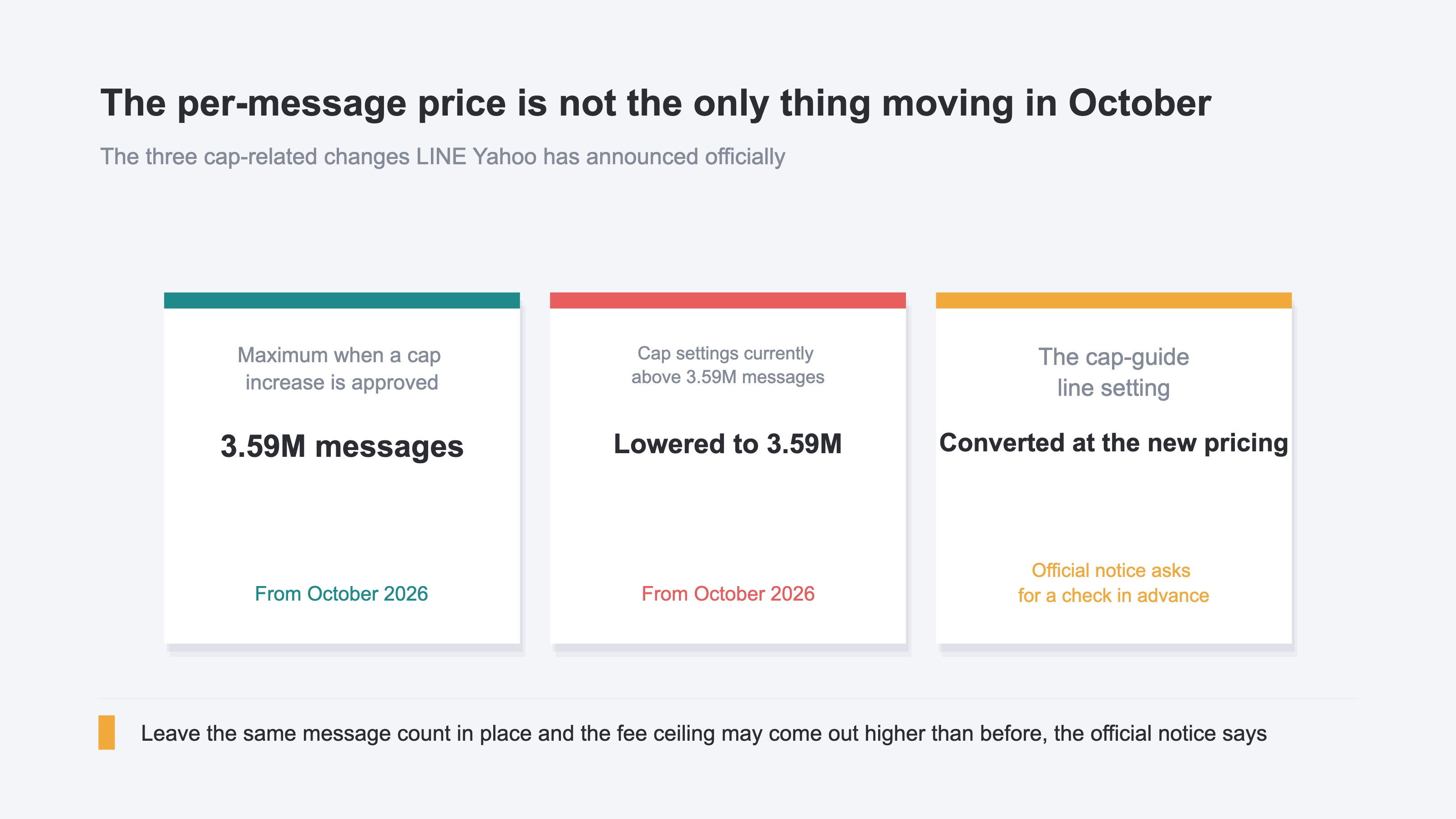Screen dimensions: 1456x819
Task: Click the teal bar atop first card
Action: point(342,300)
